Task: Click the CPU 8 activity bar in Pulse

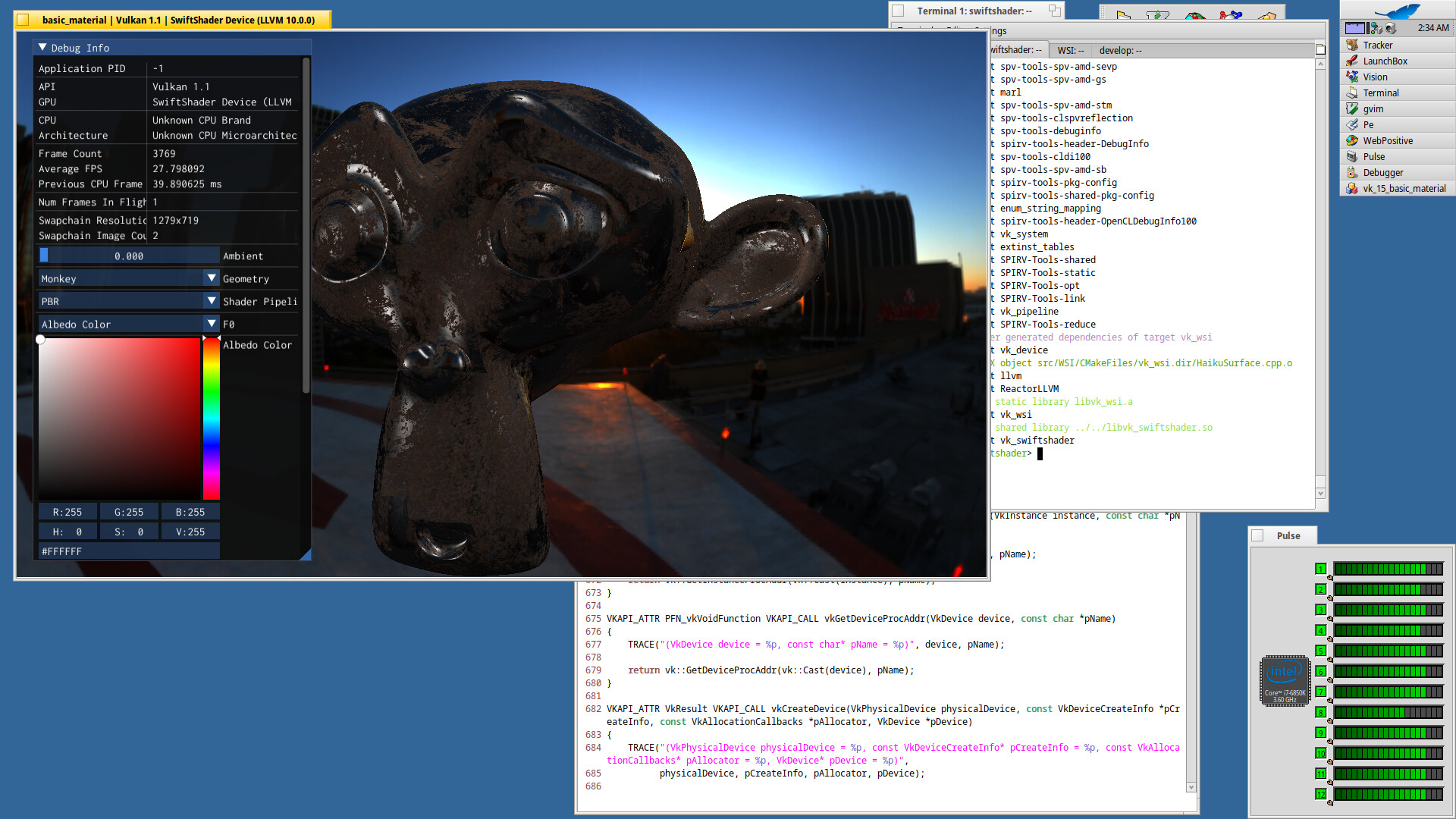Action: [x=1388, y=712]
